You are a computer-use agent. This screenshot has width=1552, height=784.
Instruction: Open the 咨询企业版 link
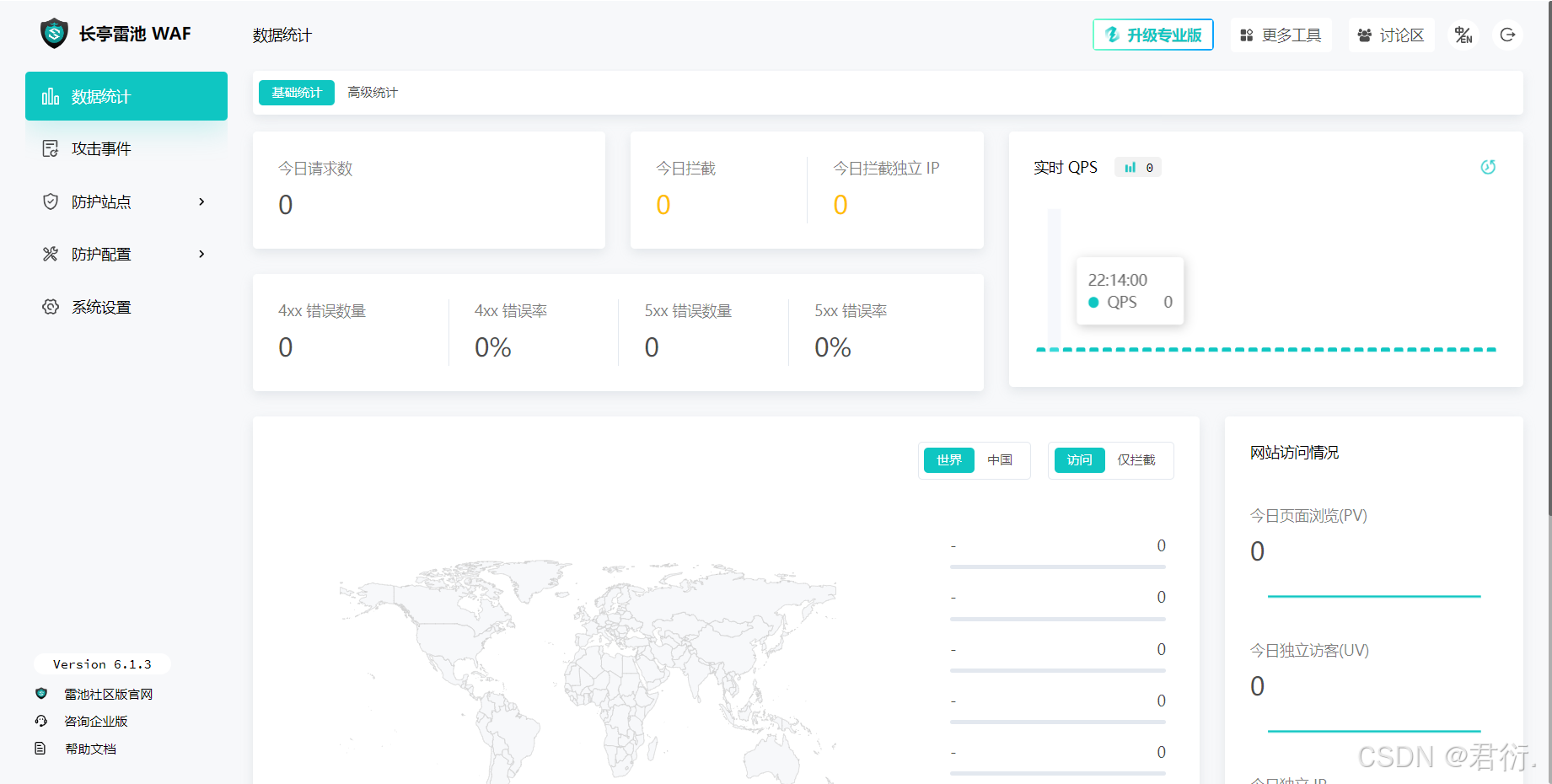point(96,721)
